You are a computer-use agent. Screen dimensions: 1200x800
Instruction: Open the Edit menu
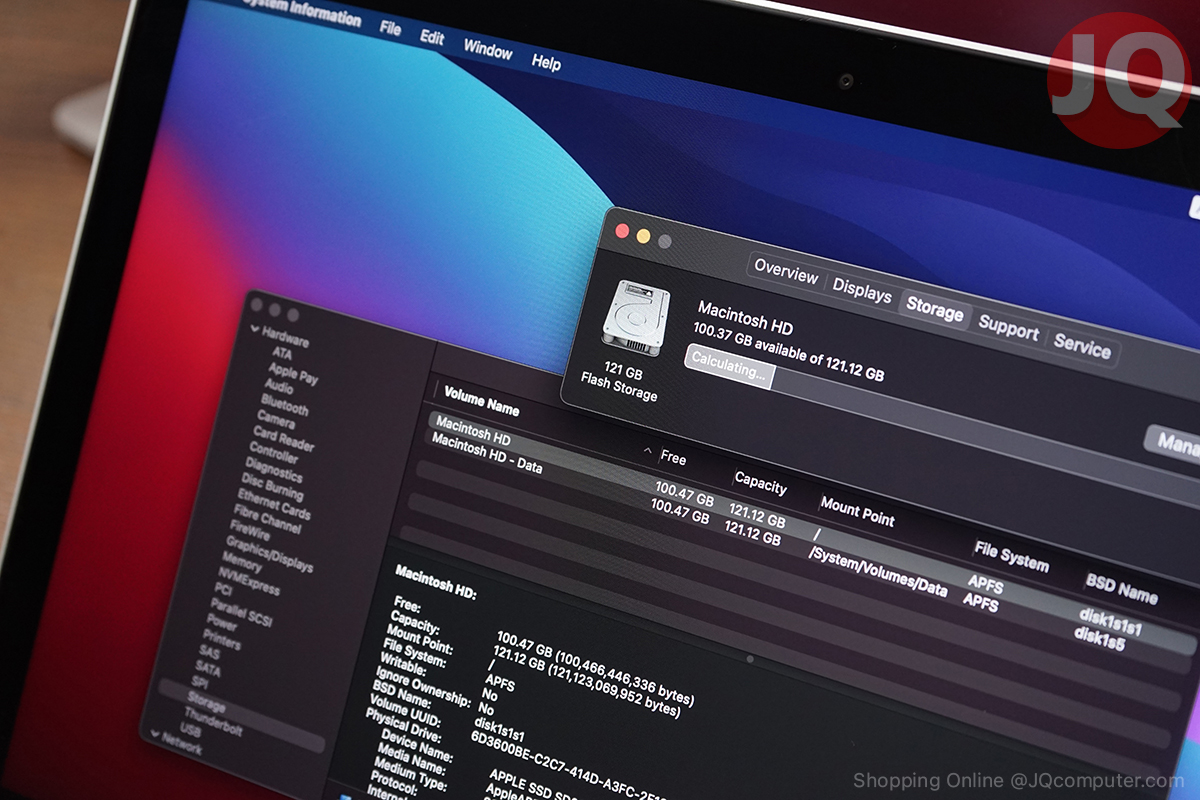(432, 37)
